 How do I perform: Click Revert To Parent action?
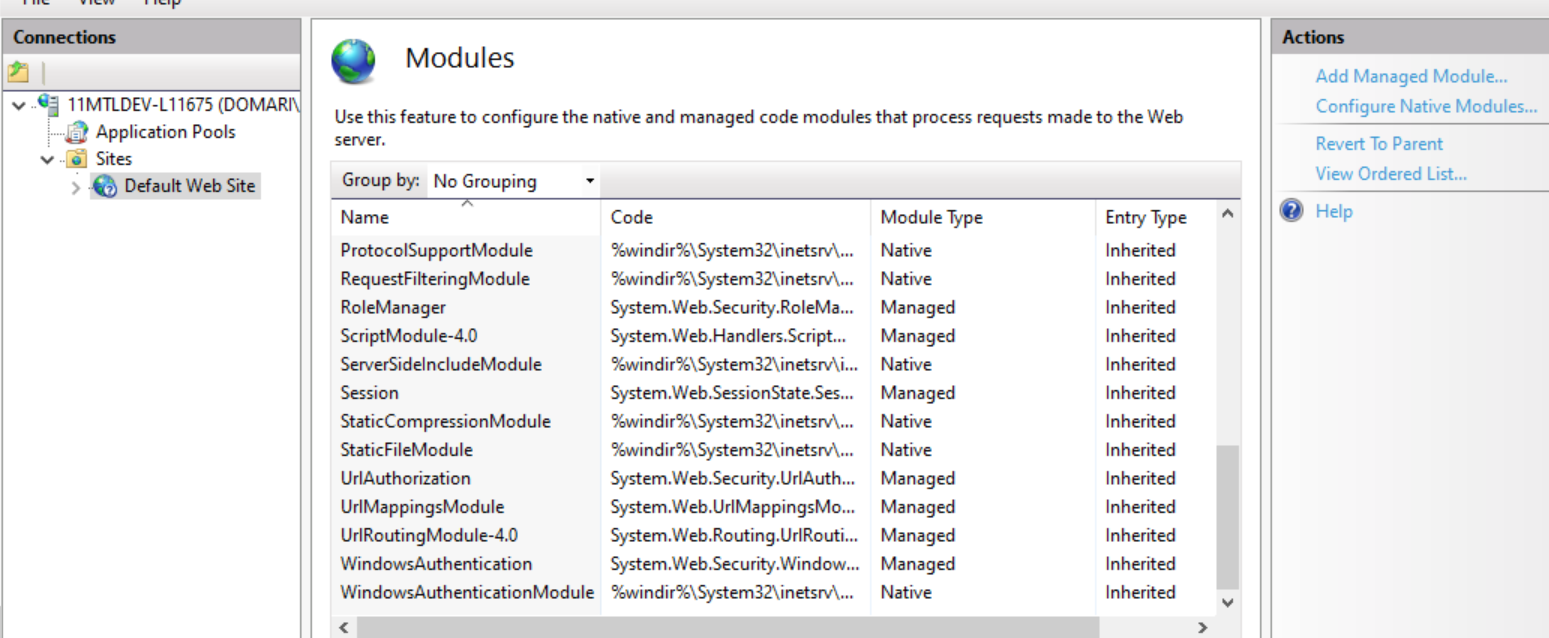coord(1379,144)
